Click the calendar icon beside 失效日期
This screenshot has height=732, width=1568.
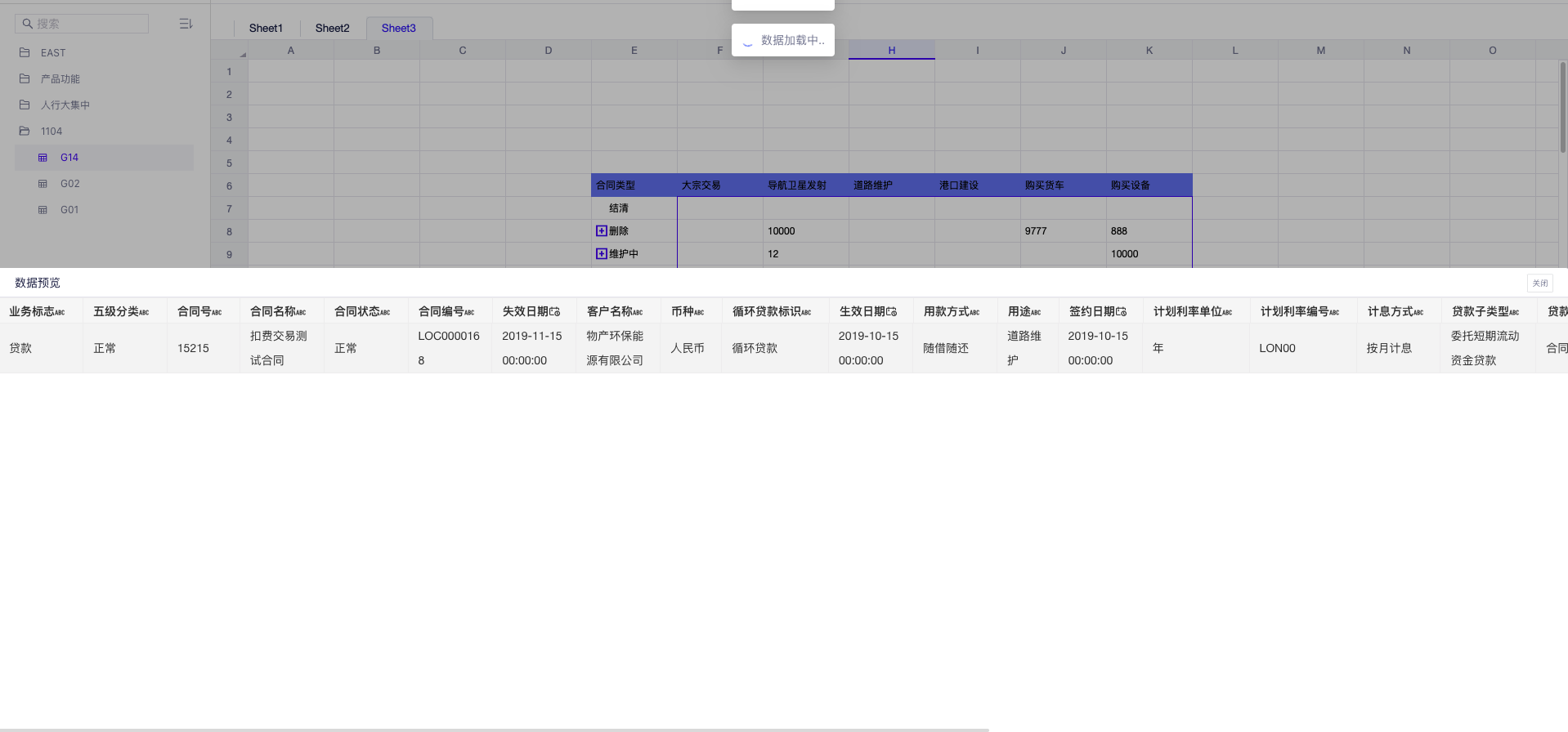pyautogui.click(x=554, y=311)
